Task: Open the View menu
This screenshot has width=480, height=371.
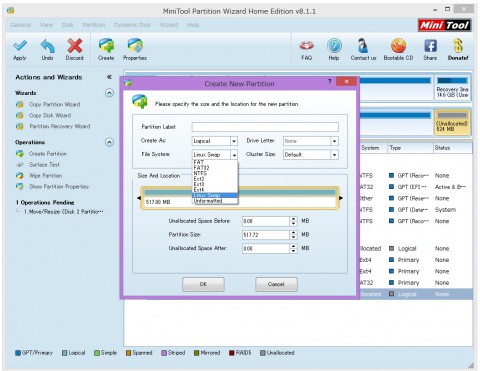Action: [x=46, y=25]
